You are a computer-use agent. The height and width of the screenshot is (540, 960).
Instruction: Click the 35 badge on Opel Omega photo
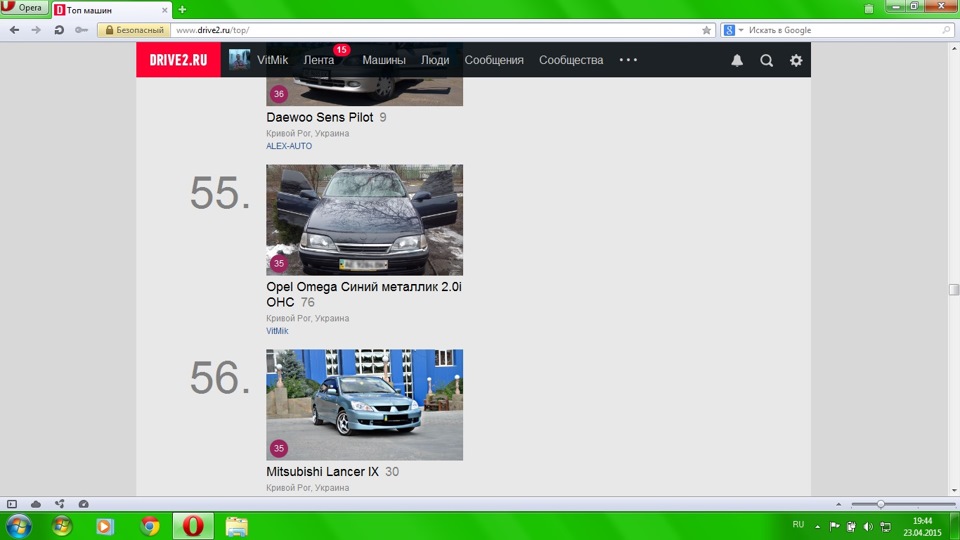coord(279,263)
